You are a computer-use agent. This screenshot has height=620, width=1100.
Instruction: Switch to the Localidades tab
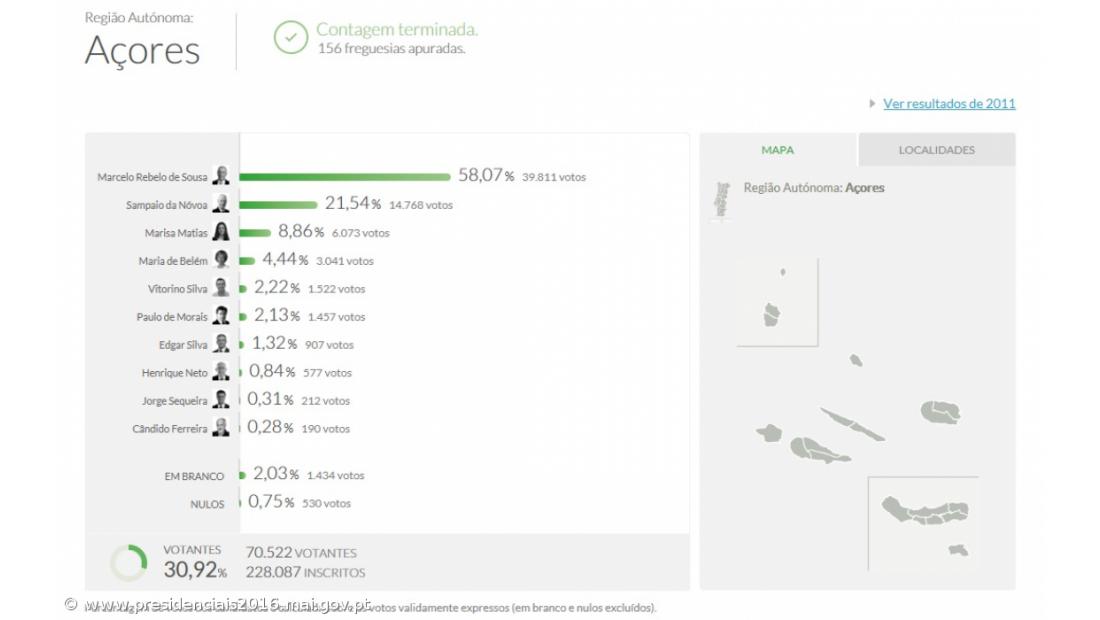pyautogui.click(x=936, y=150)
